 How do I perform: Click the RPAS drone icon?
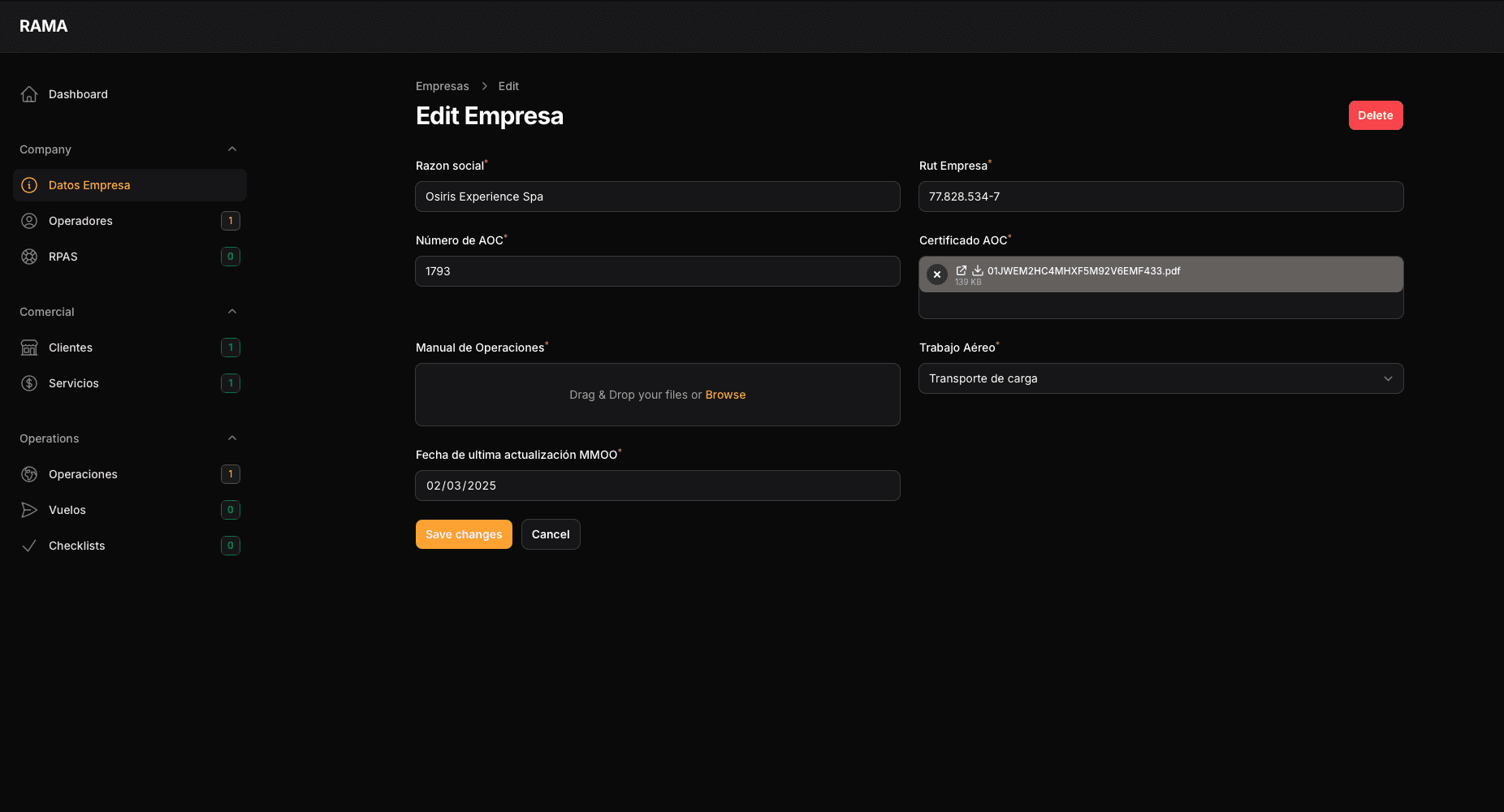(x=29, y=257)
